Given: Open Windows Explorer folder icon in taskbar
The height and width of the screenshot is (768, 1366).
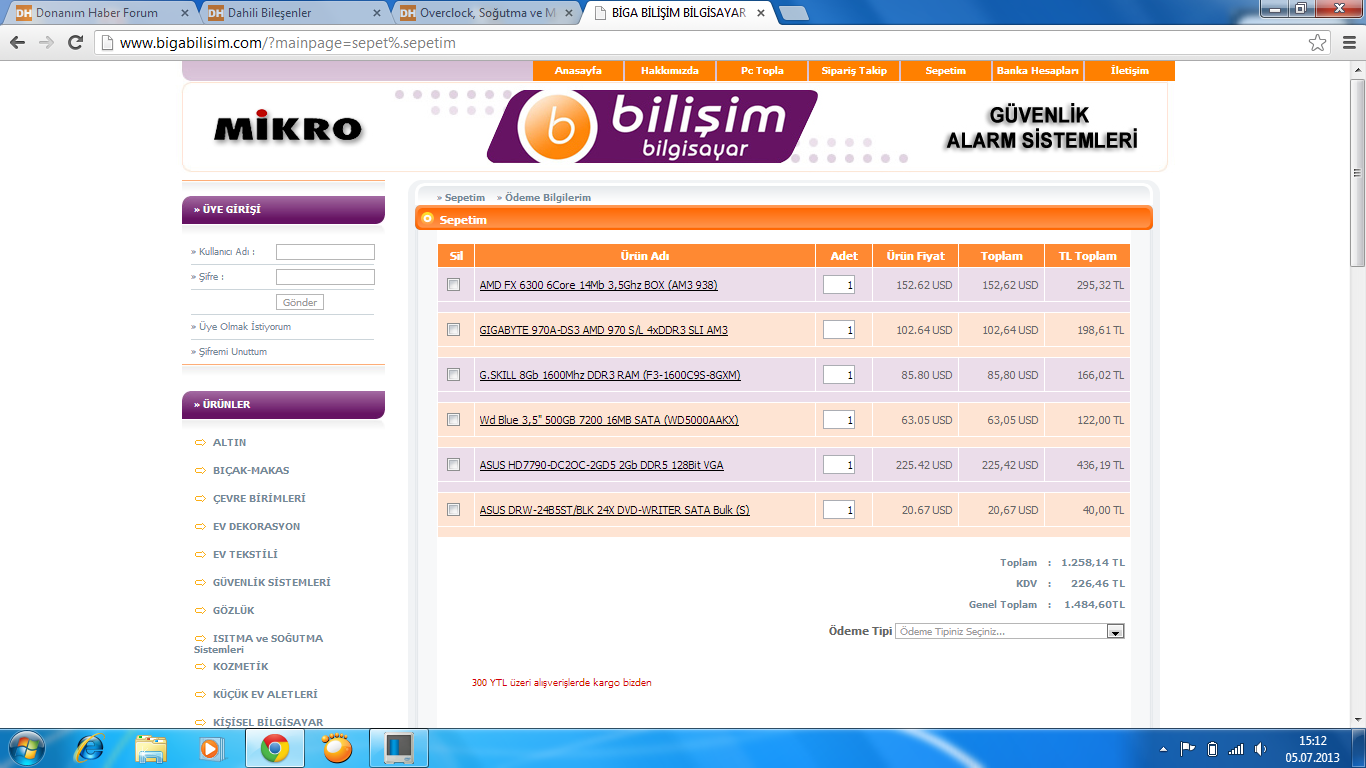Looking at the screenshot, I should (x=151, y=748).
